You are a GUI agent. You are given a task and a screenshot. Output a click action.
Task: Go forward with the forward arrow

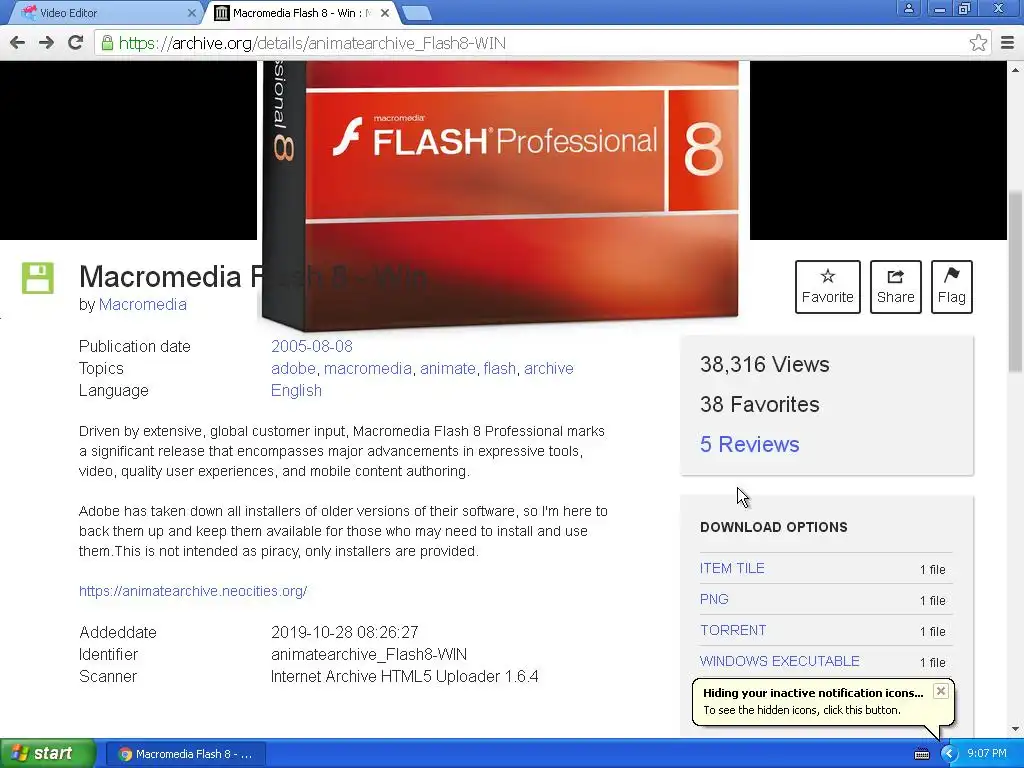pos(46,43)
